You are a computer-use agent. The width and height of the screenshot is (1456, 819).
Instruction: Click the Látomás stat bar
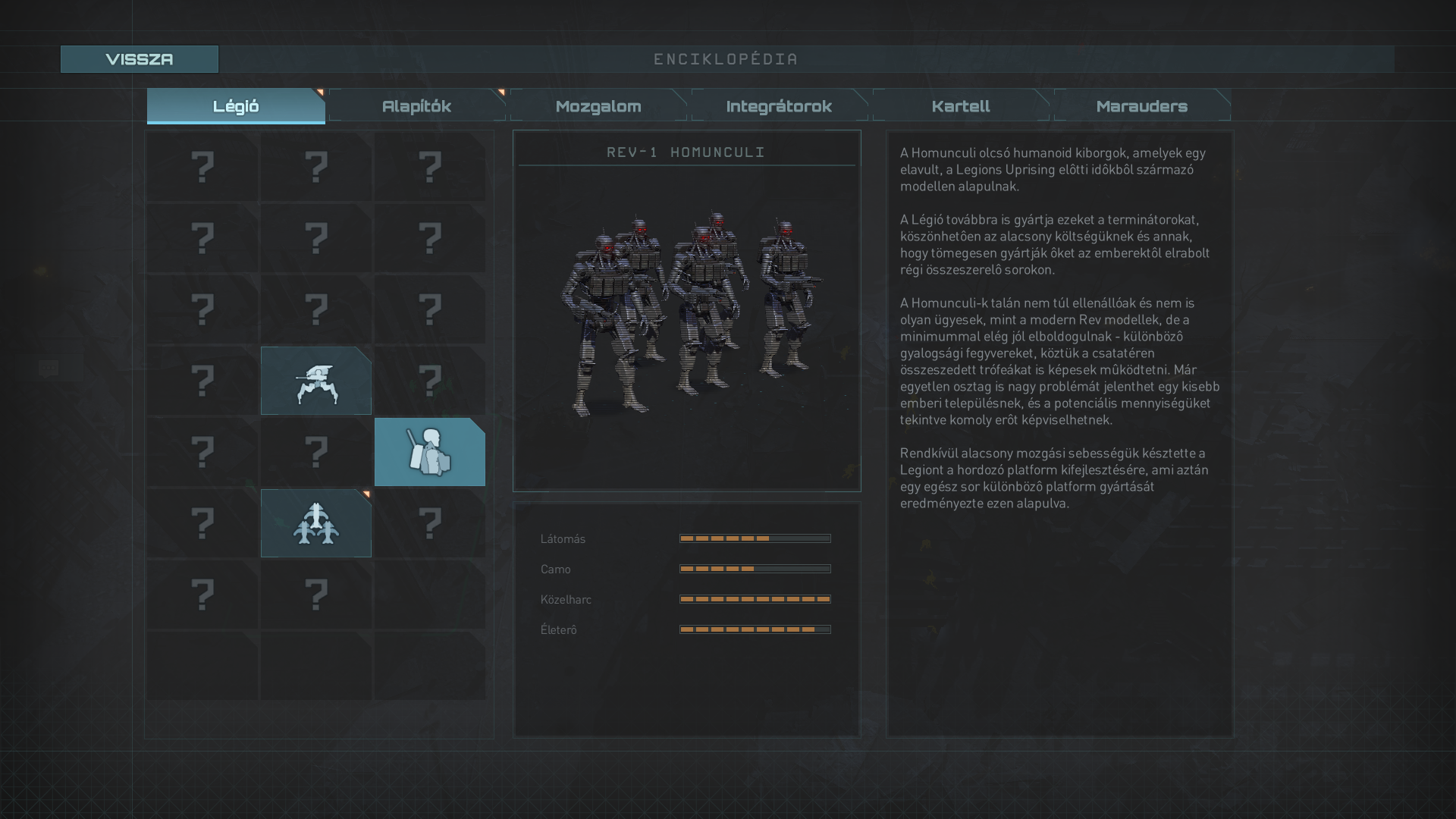click(755, 538)
